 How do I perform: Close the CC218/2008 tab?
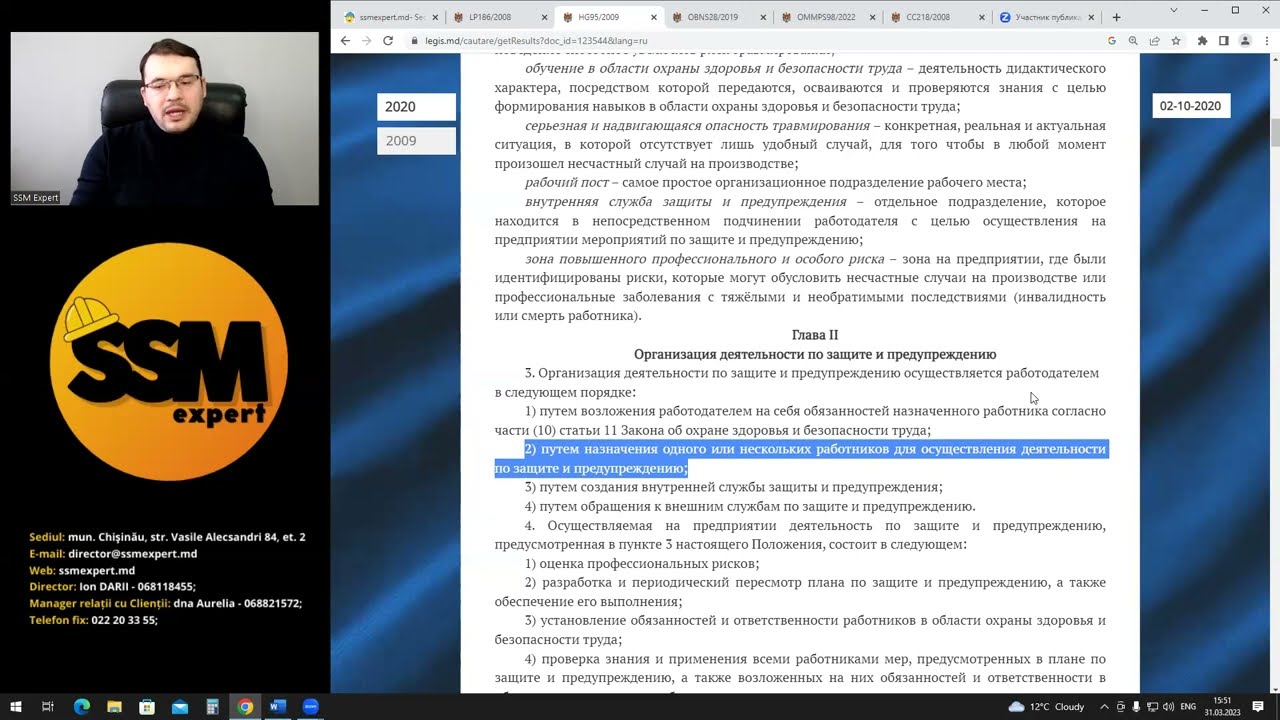982,17
